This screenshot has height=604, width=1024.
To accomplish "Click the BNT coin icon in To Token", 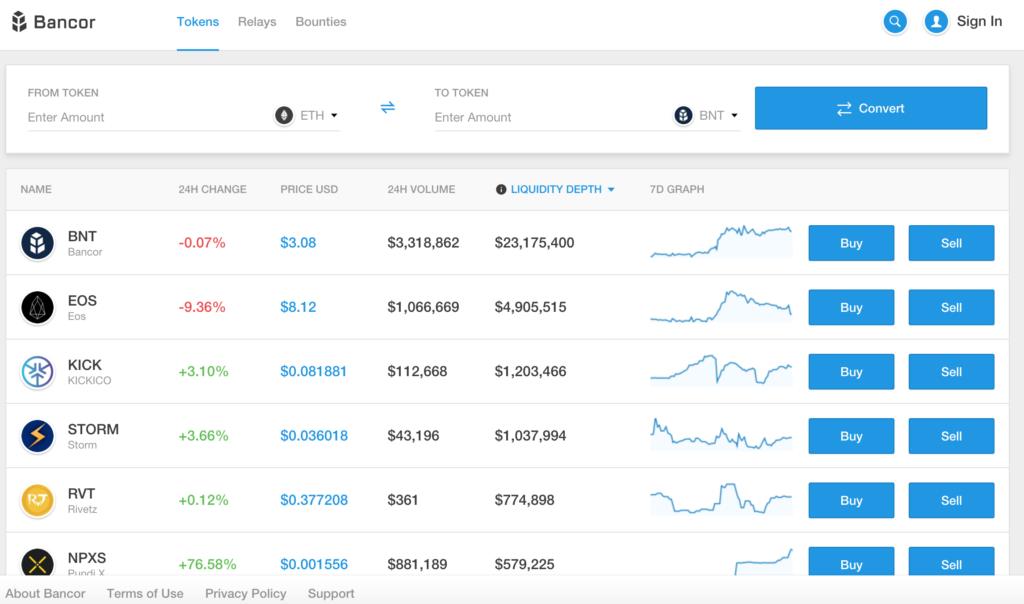I will [683, 116].
